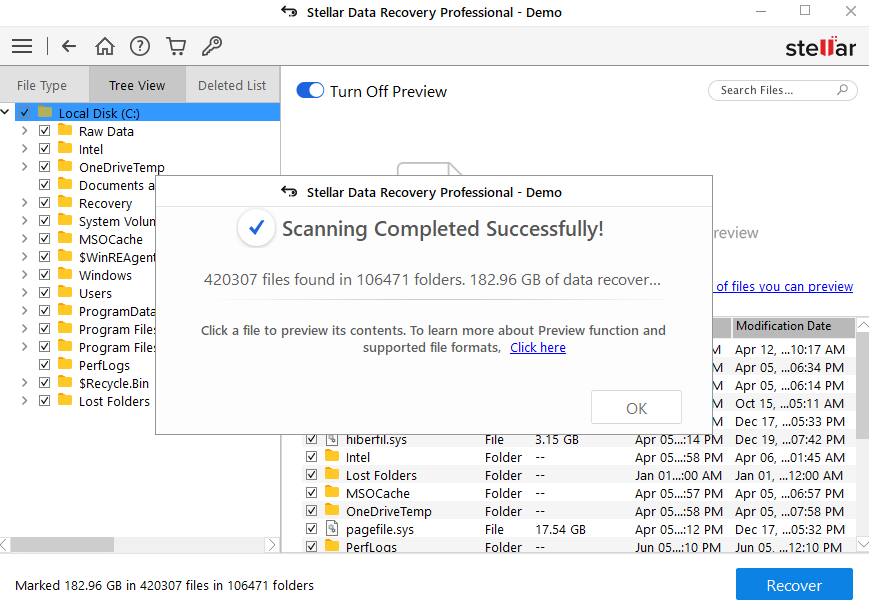Click the Intel folder icon in file list

[x=332, y=456]
